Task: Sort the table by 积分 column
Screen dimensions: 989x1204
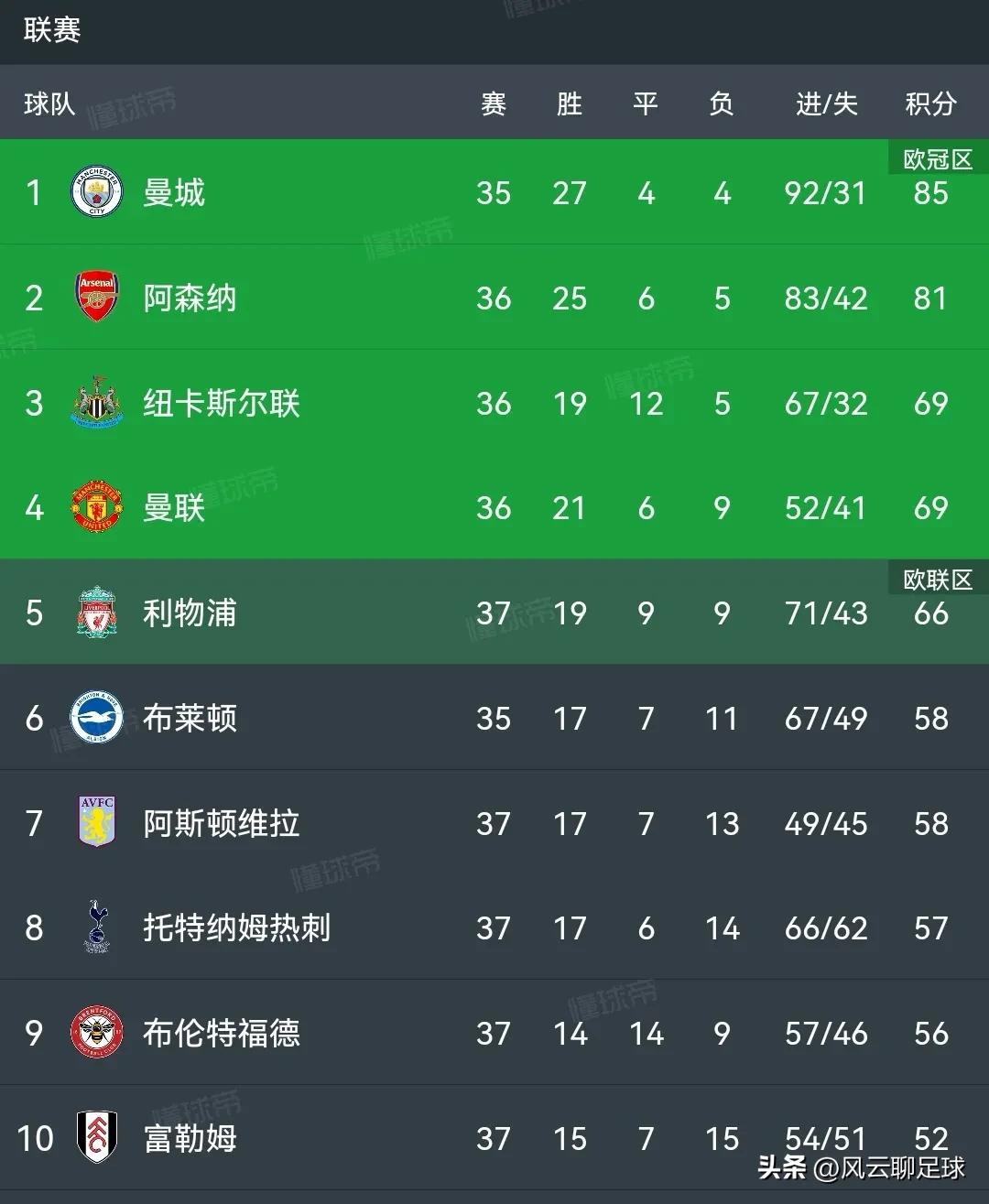Action: click(930, 103)
